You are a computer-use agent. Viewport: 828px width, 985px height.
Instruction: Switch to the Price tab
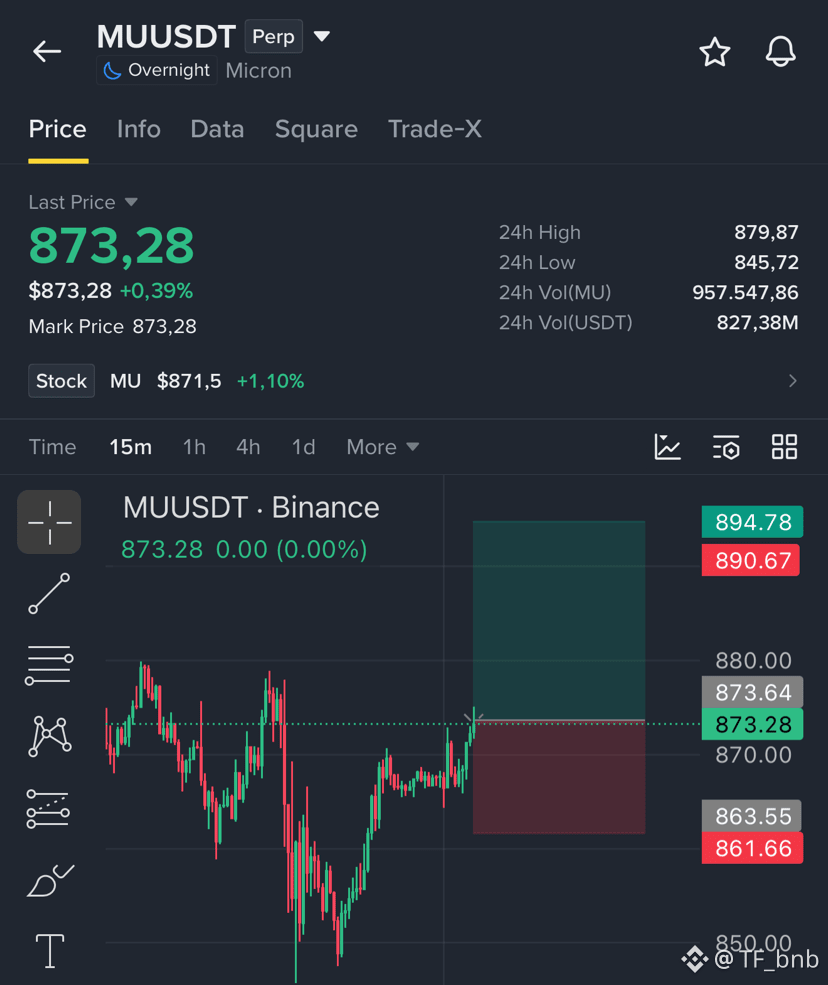[x=58, y=129]
